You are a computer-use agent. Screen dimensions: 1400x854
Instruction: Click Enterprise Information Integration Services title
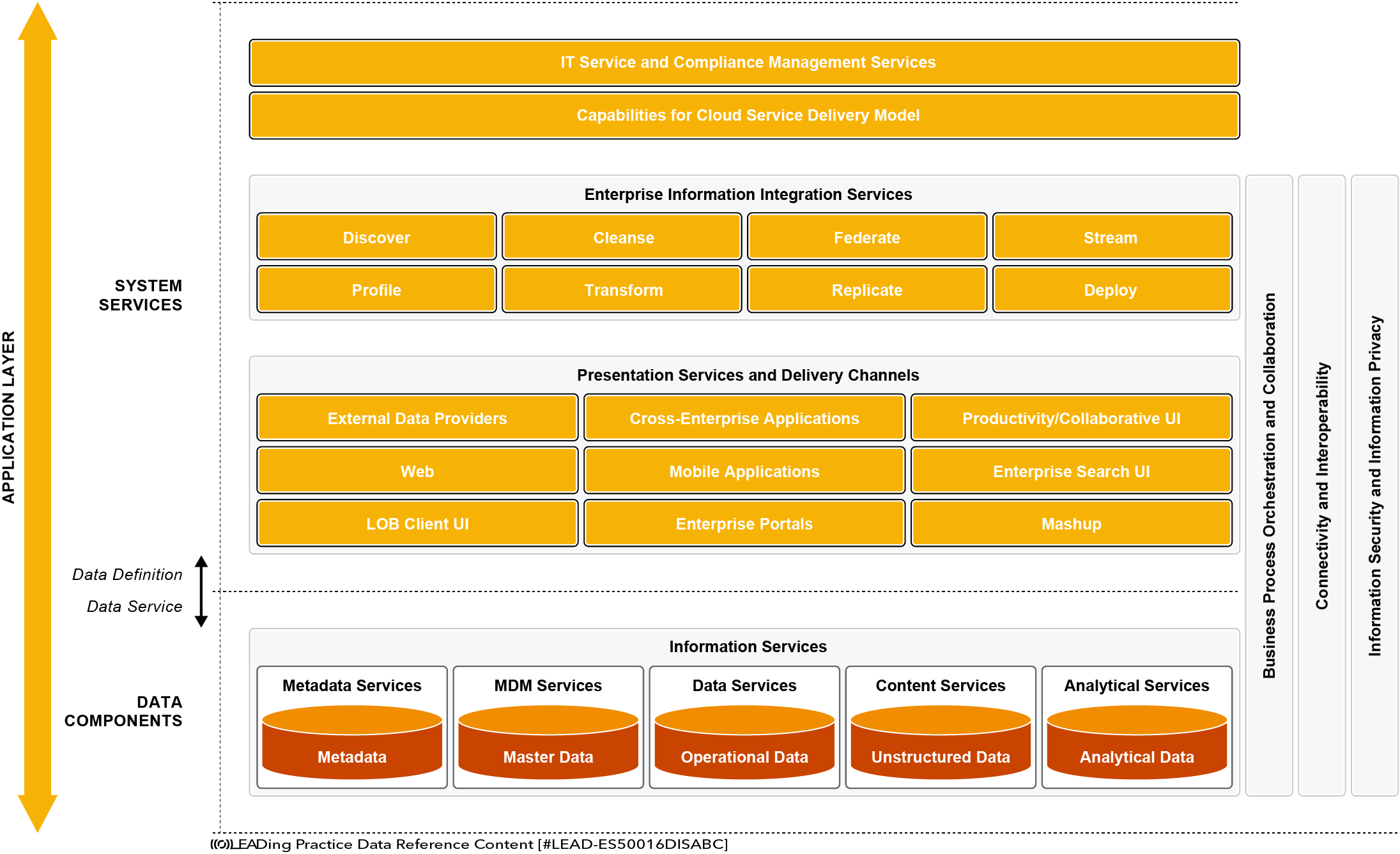[x=748, y=194]
